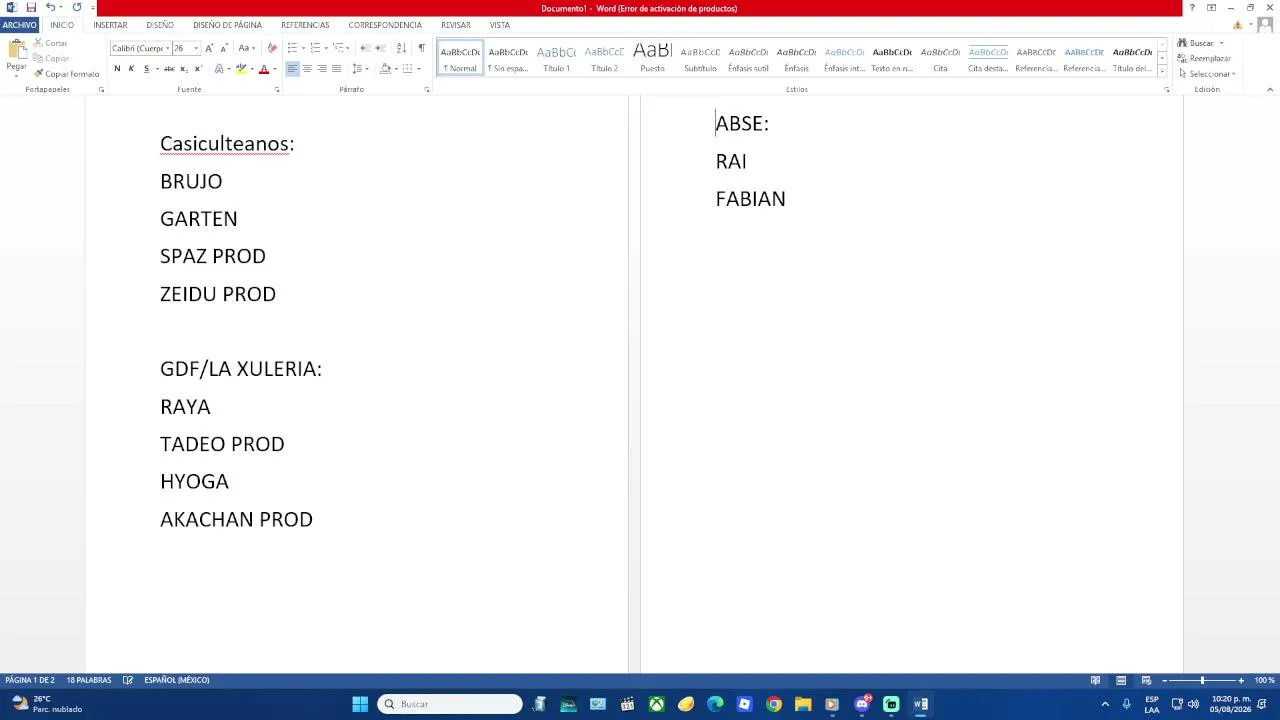Click the Windows taskbar Buscar search box
The image size is (1280, 720).
click(x=450, y=704)
